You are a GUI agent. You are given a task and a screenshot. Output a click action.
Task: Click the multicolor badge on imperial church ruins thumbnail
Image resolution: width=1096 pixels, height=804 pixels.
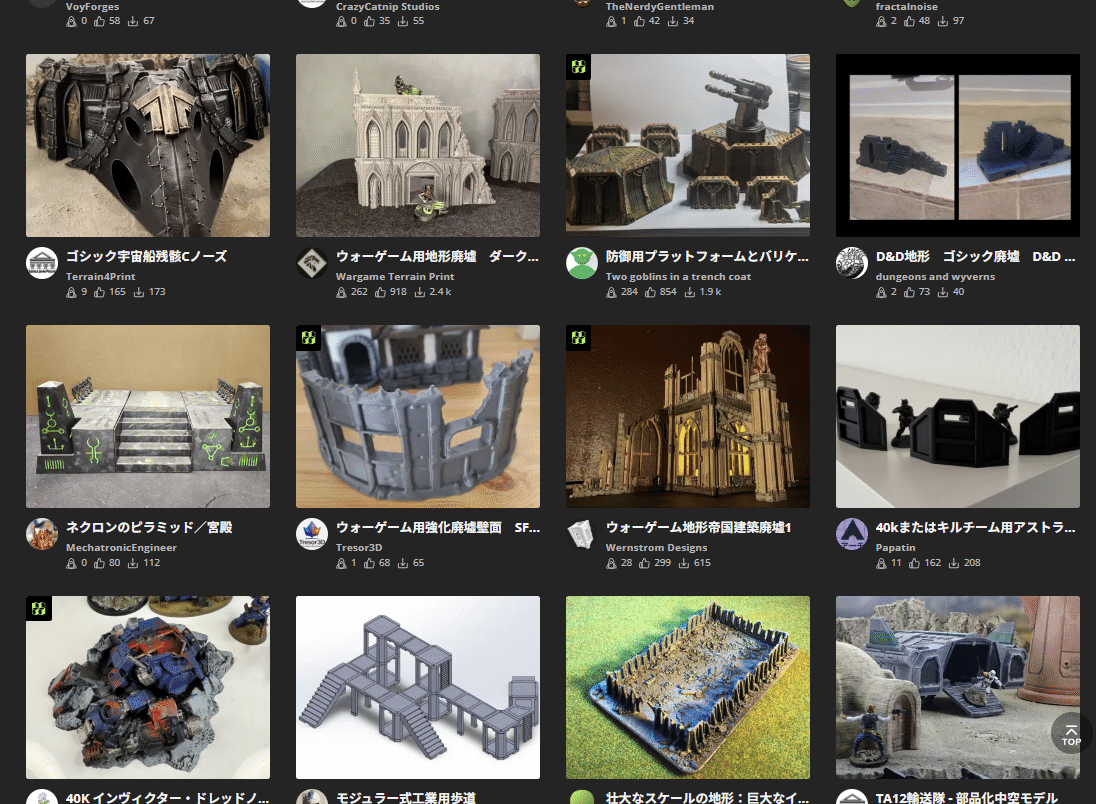580,338
